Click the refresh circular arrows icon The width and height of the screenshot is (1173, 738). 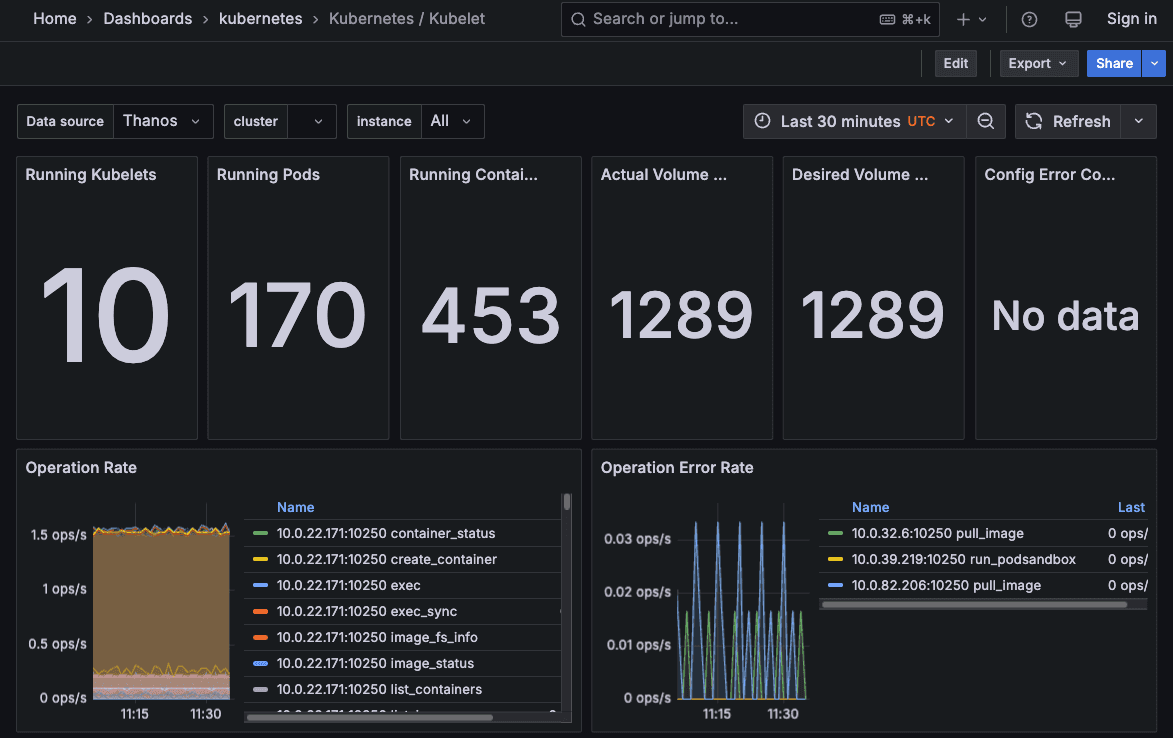pyautogui.click(x=1034, y=121)
